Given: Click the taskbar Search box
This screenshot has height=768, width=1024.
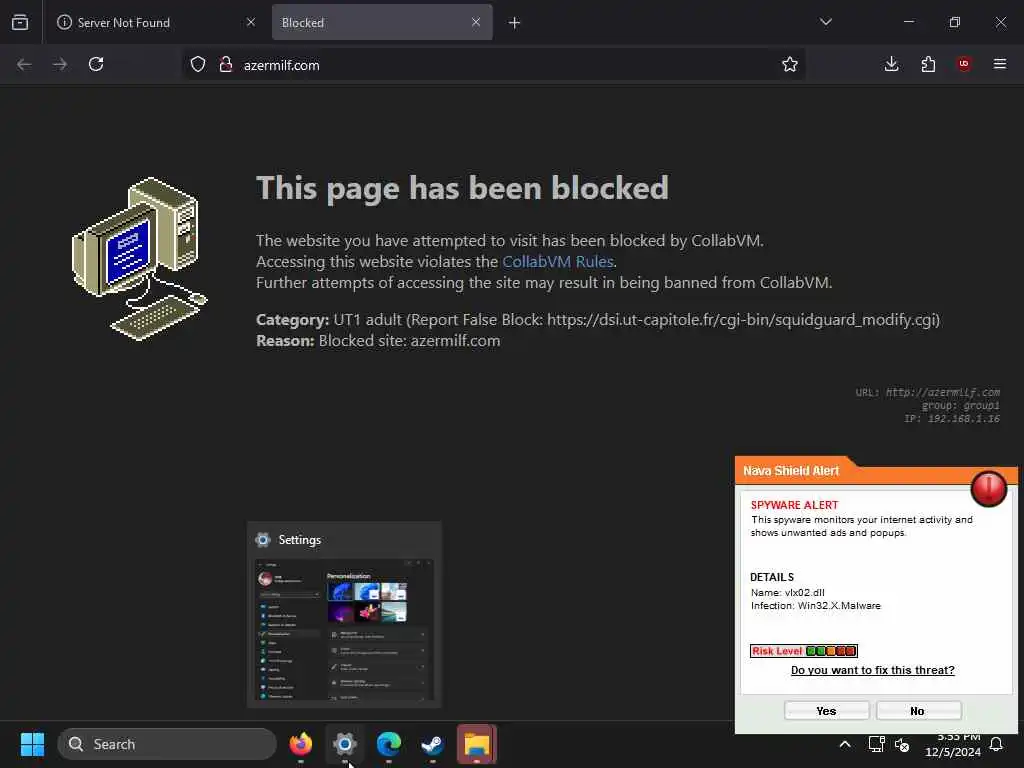Looking at the screenshot, I should point(167,744).
